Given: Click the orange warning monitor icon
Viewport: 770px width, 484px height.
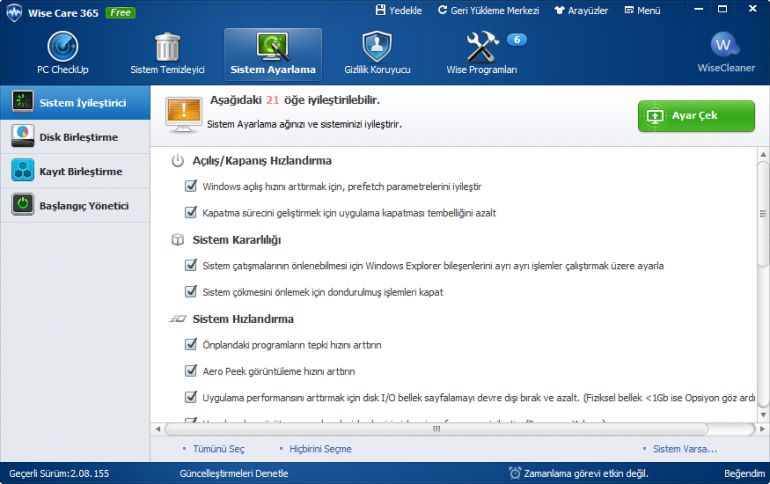Looking at the screenshot, I should (x=184, y=114).
